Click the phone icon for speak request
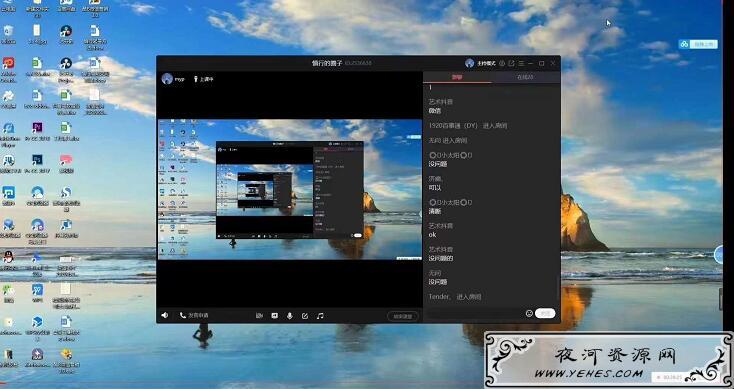The width and height of the screenshot is (734, 389). click(x=183, y=316)
